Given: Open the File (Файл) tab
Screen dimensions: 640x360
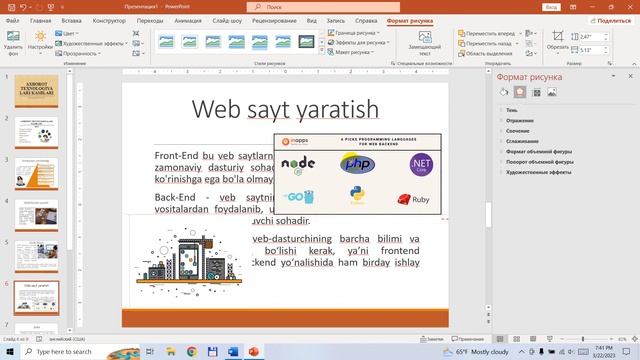Looking at the screenshot, I should (x=13, y=20).
